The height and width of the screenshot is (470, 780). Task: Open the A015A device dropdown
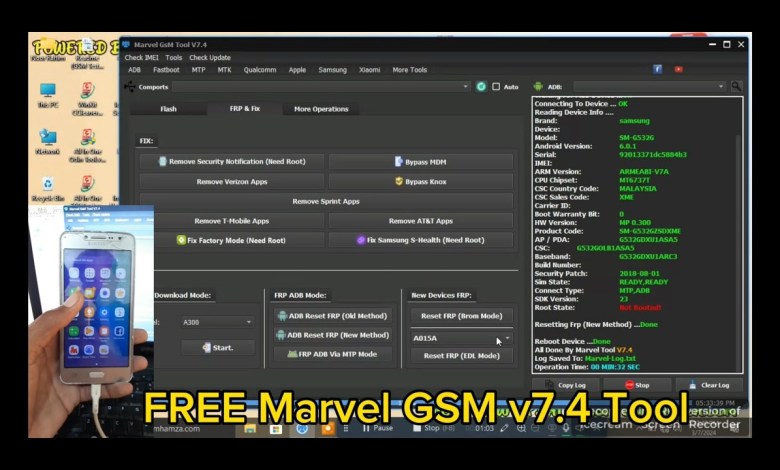pyautogui.click(x=462, y=338)
